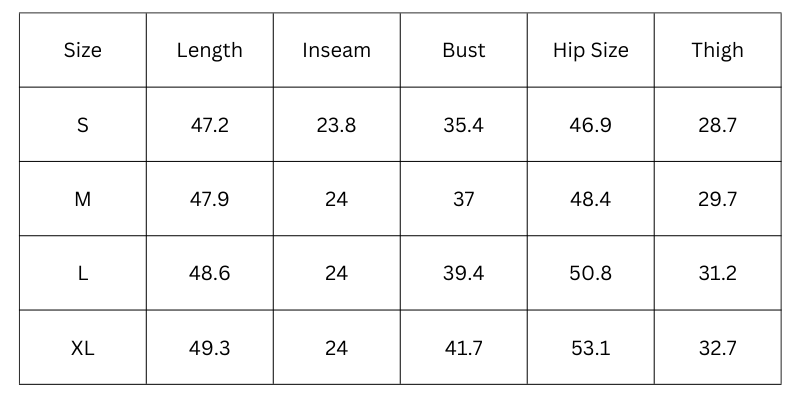Click the Thigh column header
Screen dimensions: 800x400
[x=717, y=50]
